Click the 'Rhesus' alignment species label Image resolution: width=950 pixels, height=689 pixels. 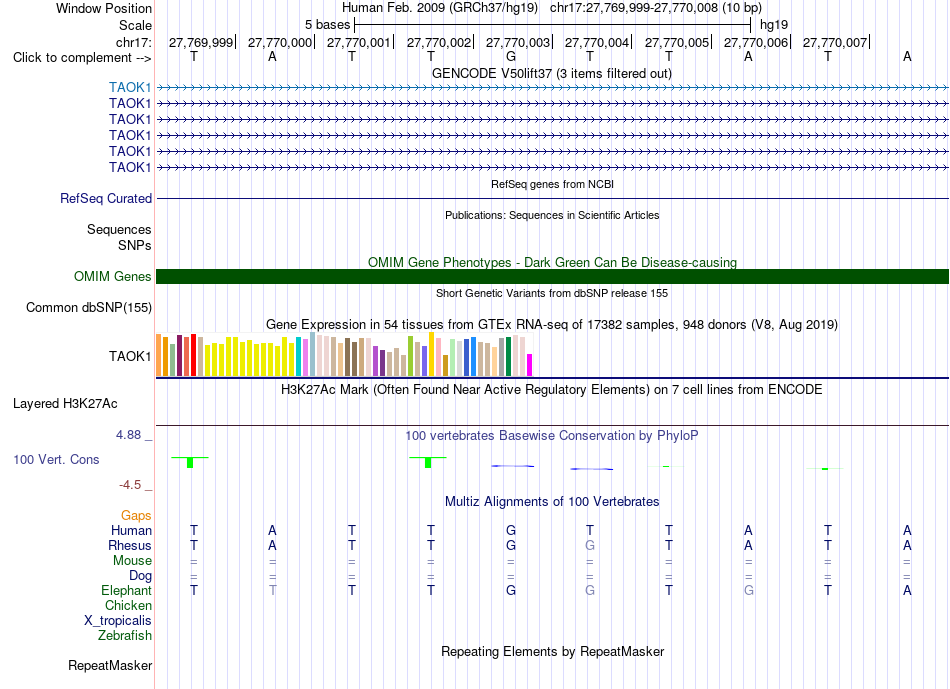point(130,545)
